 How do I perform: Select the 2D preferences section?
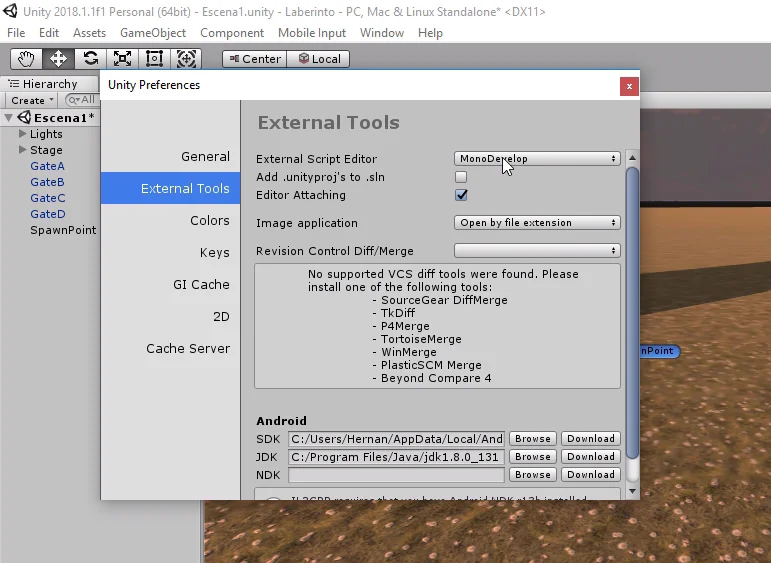[x=170, y=316]
